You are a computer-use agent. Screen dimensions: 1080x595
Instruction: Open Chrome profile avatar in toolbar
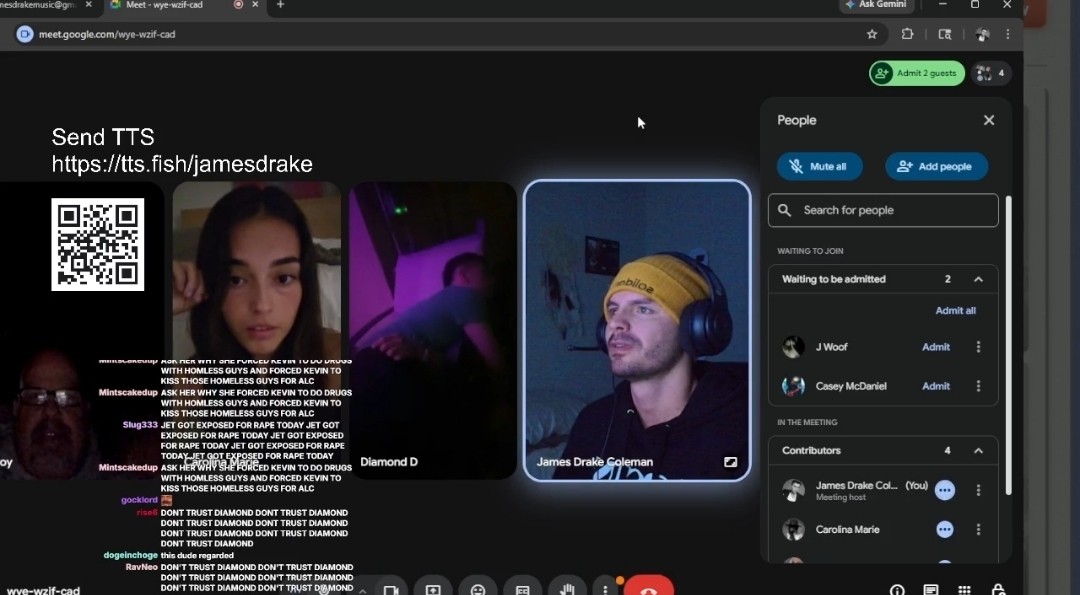coord(982,34)
